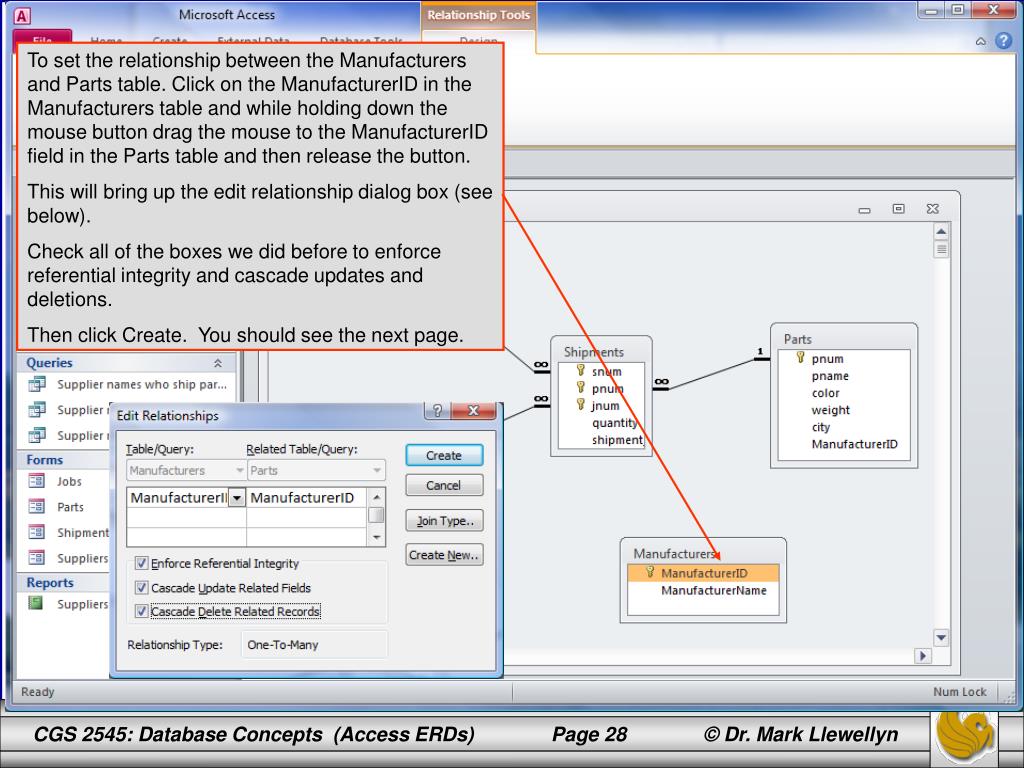Click the Create New.. button

(x=444, y=555)
